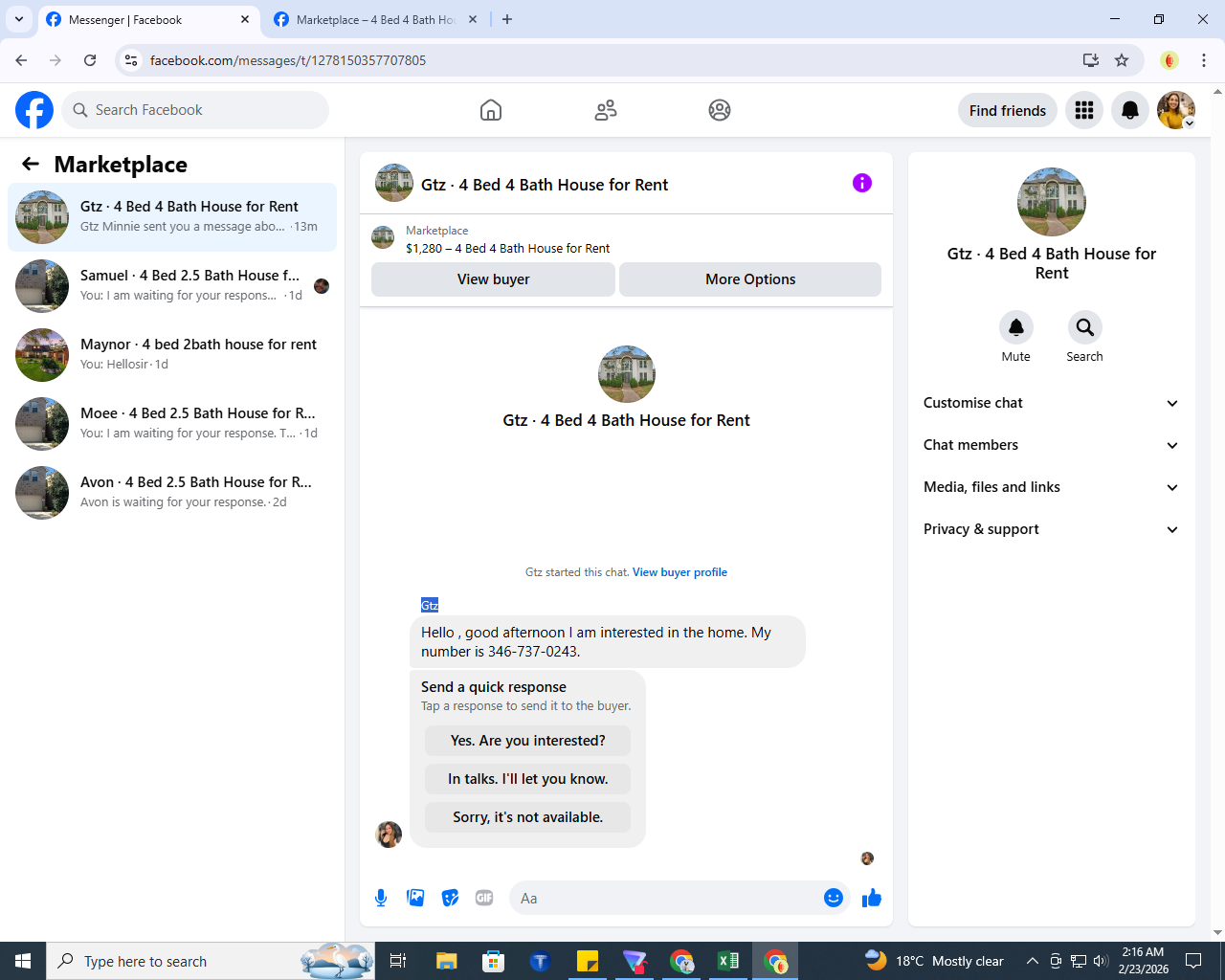Open Samuel 4 Bed 2.5 Bath conversation
1225x980 pixels.
click(x=172, y=286)
